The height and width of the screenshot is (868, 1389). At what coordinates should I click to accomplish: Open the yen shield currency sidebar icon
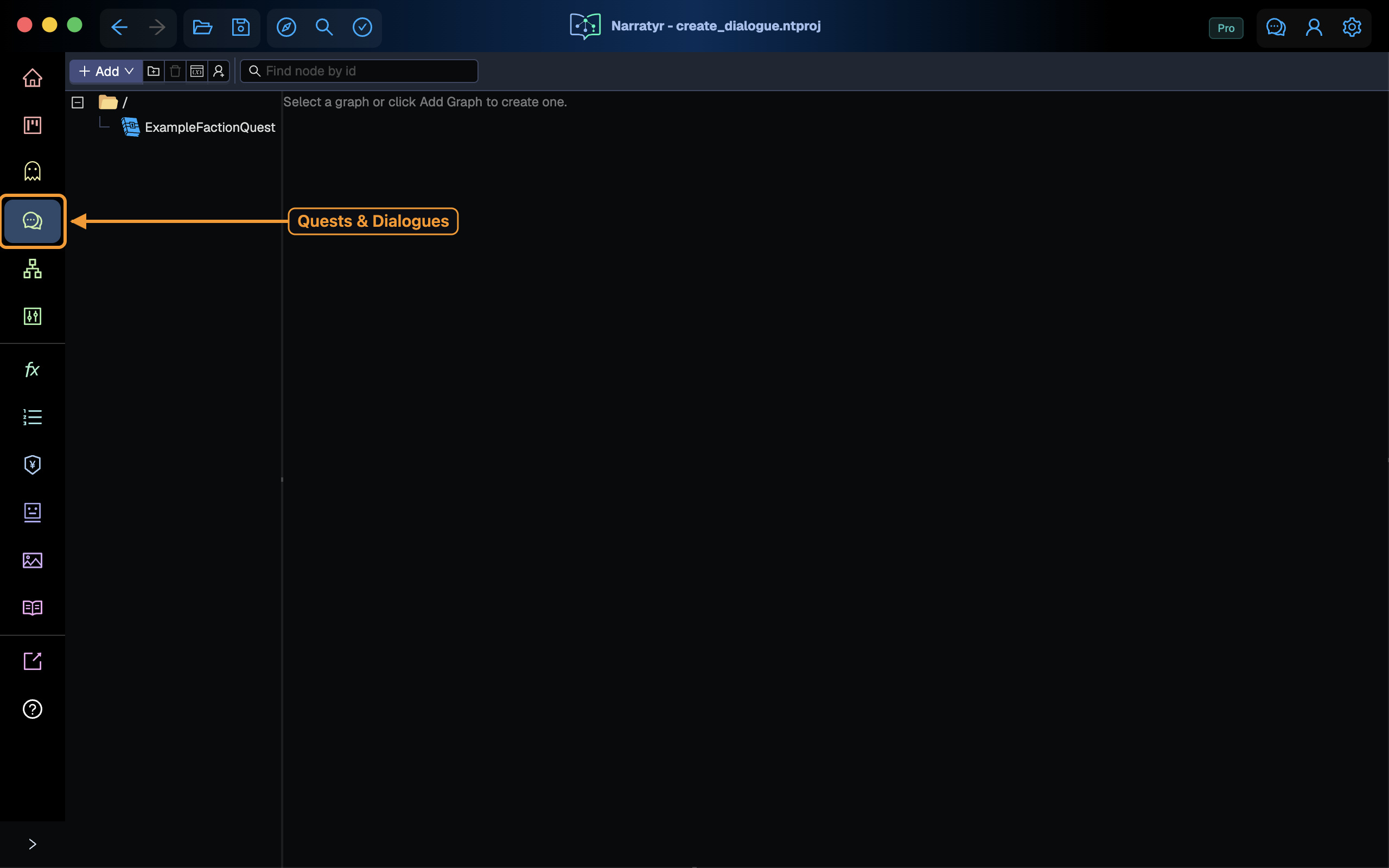click(x=32, y=464)
